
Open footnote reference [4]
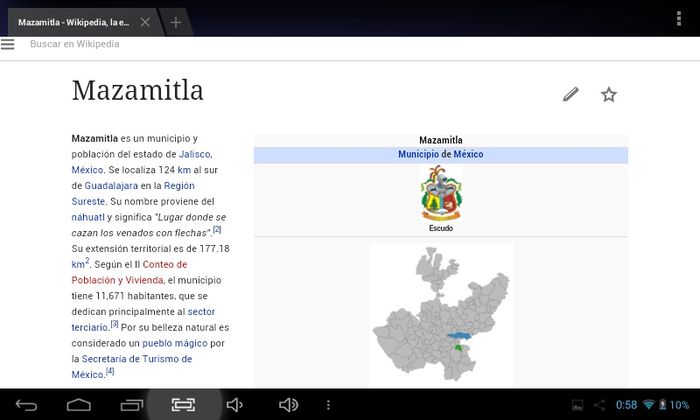[x=110, y=371]
